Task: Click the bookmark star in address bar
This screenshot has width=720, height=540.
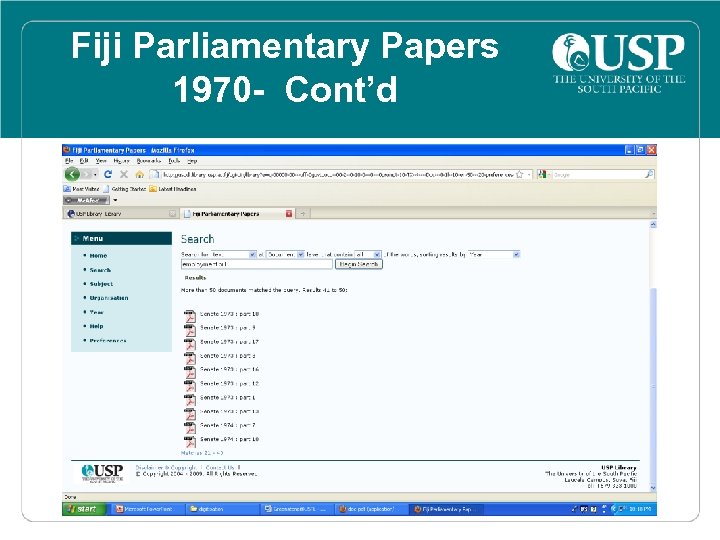Action: tap(520, 174)
